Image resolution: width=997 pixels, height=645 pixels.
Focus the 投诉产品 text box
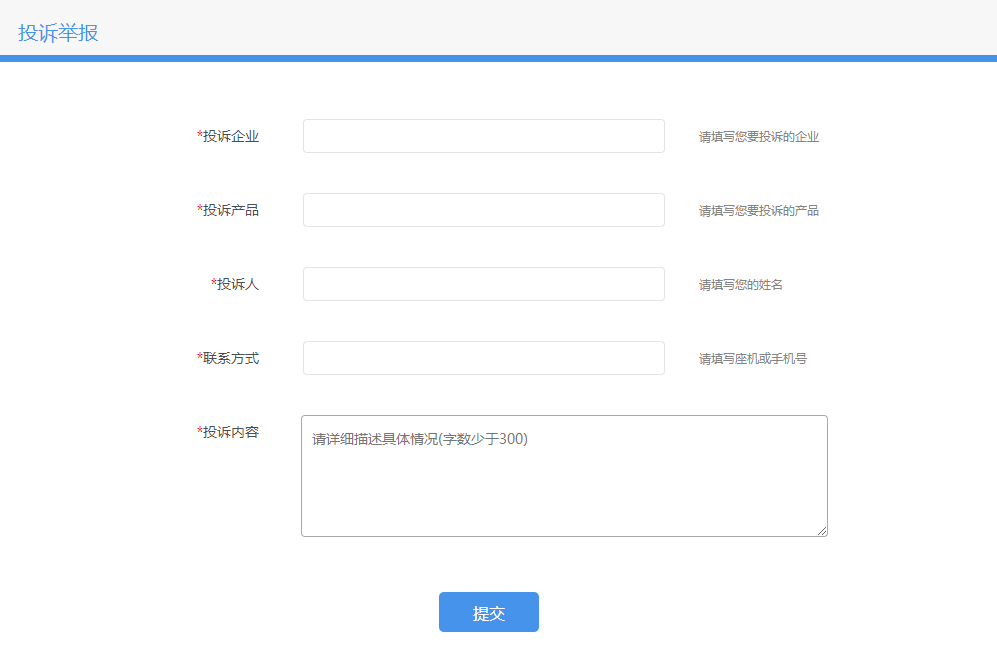[x=483, y=210]
